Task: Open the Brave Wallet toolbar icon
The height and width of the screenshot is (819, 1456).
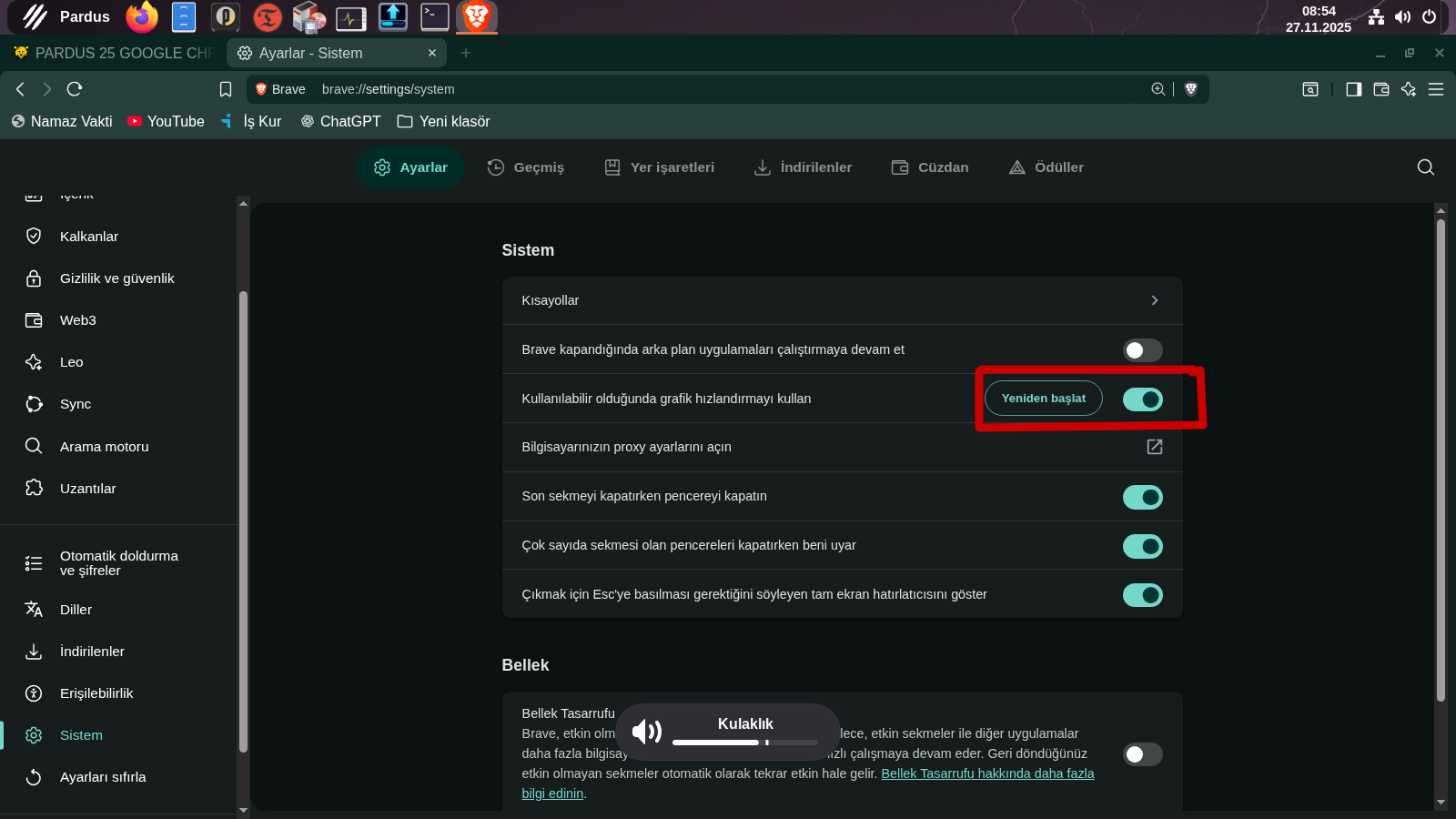Action: click(x=1381, y=89)
